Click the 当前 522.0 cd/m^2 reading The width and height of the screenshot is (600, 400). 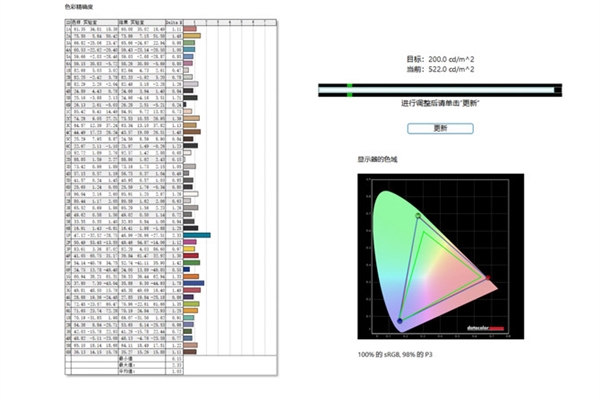tap(440, 68)
